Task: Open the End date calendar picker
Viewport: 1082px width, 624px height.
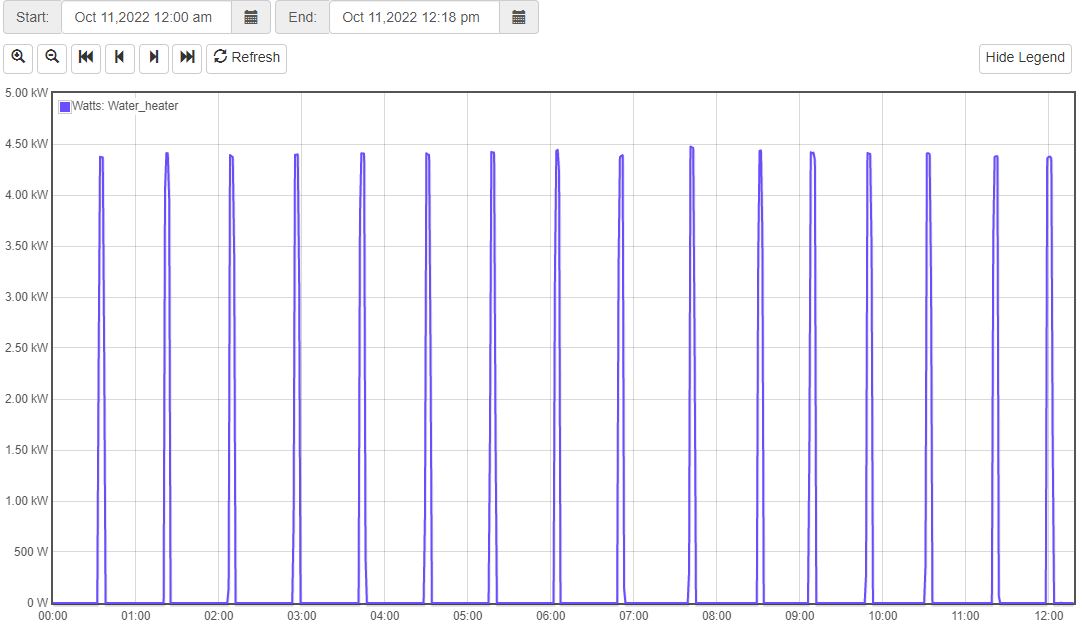Action: coord(519,17)
